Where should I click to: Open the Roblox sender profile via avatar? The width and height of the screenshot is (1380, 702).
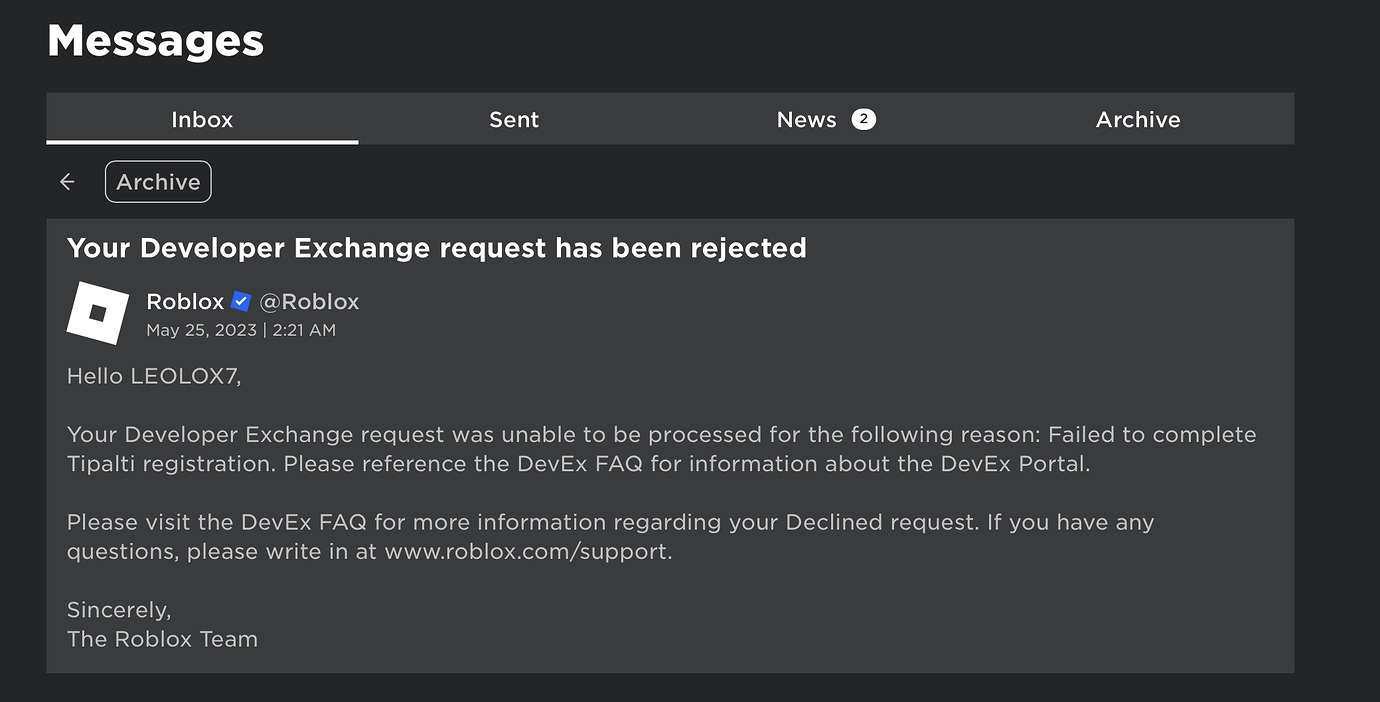(x=97, y=312)
